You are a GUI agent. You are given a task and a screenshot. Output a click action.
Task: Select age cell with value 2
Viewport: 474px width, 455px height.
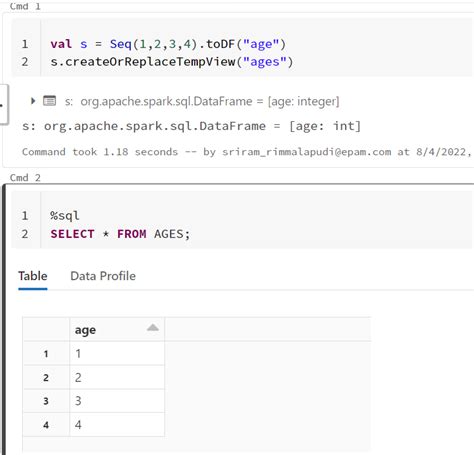pos(117,377)
